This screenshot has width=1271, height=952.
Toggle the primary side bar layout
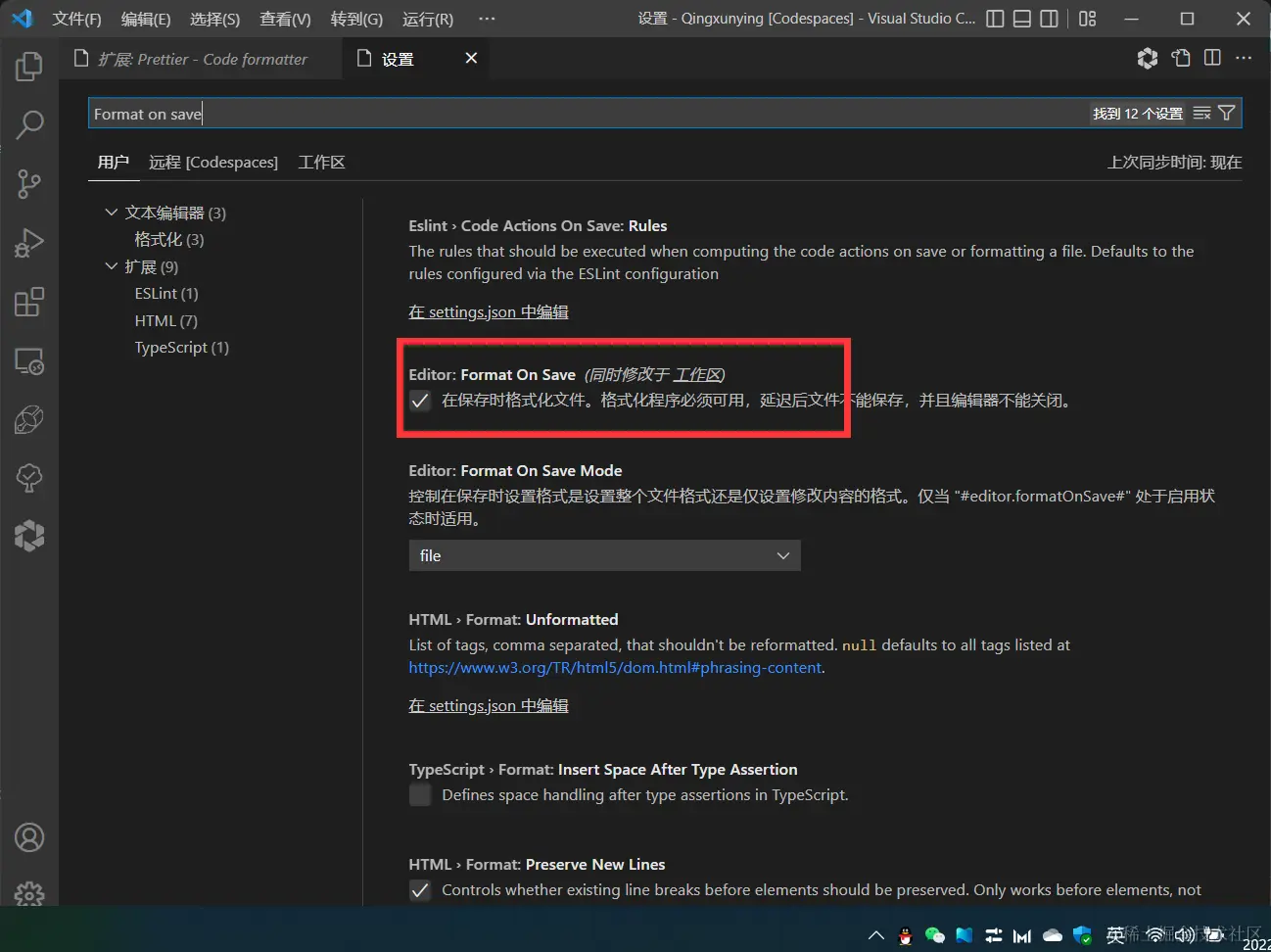(x=995, y=19)
